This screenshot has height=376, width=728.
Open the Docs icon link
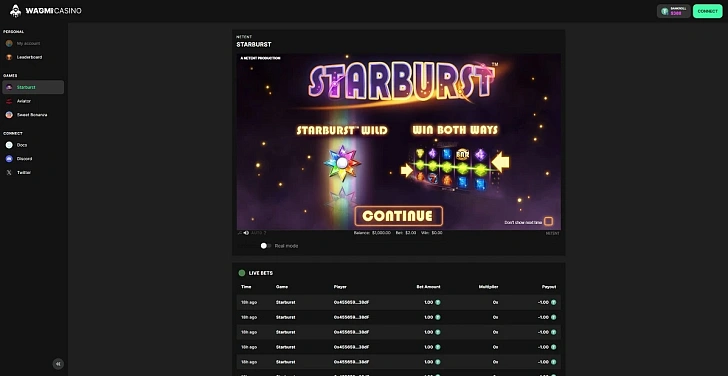tap(9, 145)
